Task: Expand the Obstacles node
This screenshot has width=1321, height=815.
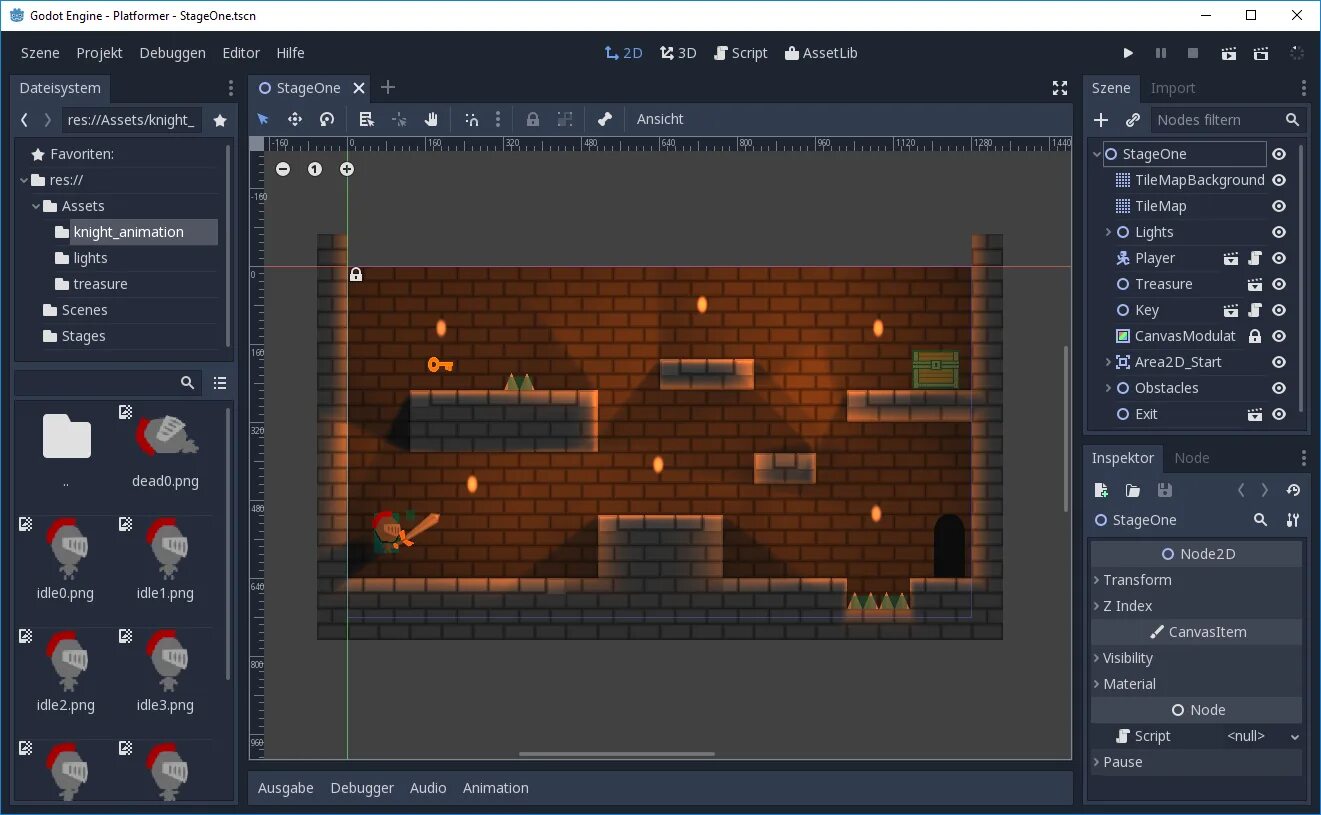Action: point(1108,388)
